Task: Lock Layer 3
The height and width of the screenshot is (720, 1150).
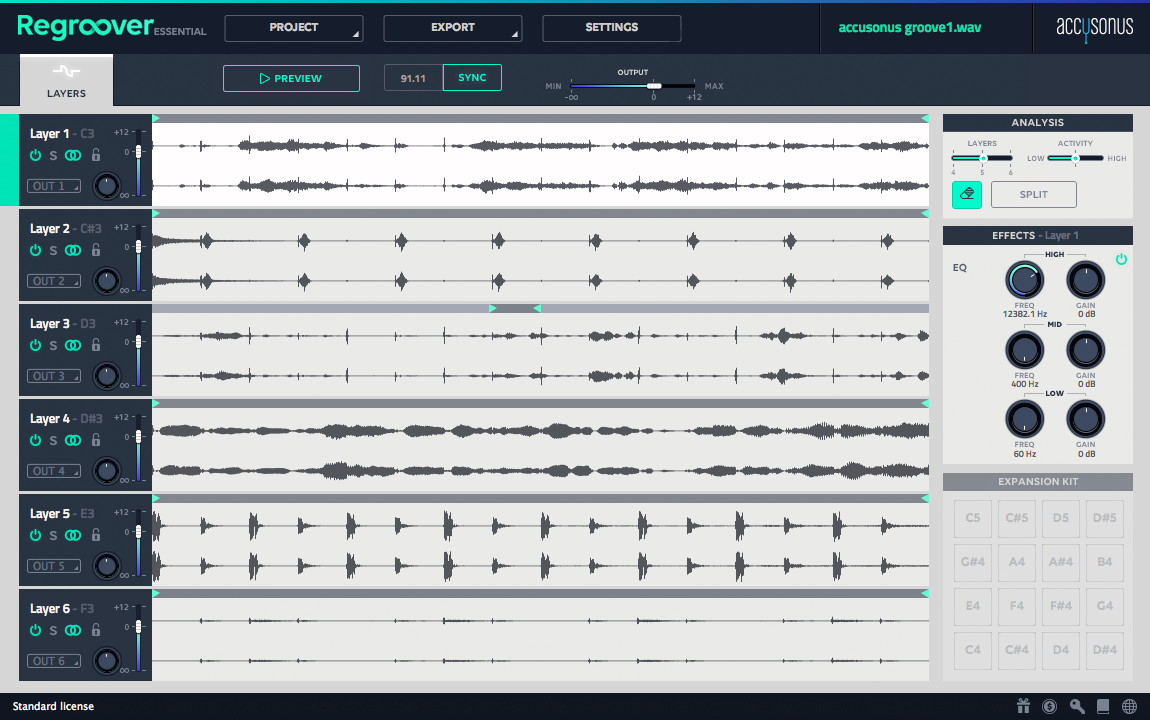Action: tap(95, 345)
